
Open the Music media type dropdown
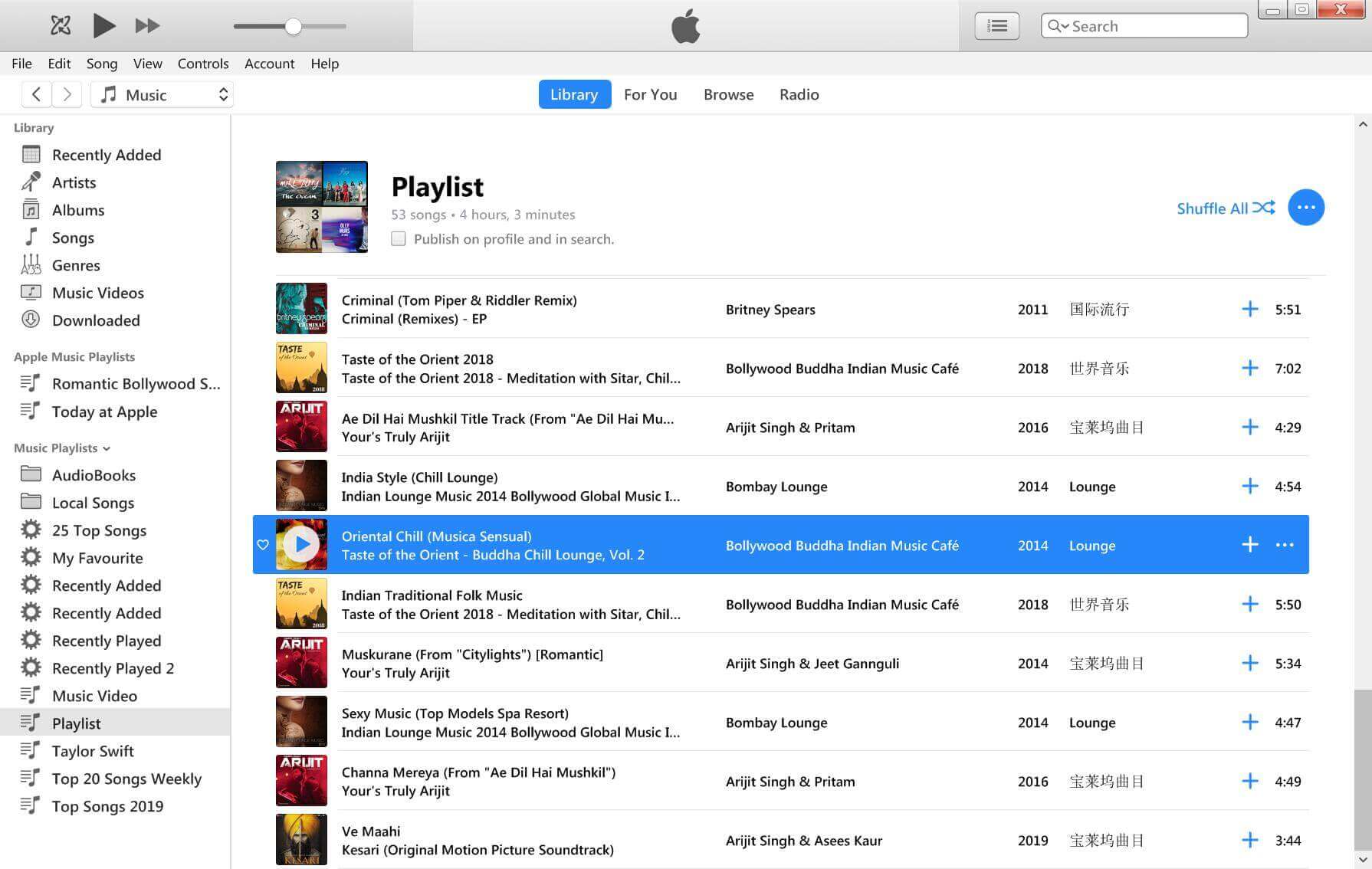(x=162, y=94)
